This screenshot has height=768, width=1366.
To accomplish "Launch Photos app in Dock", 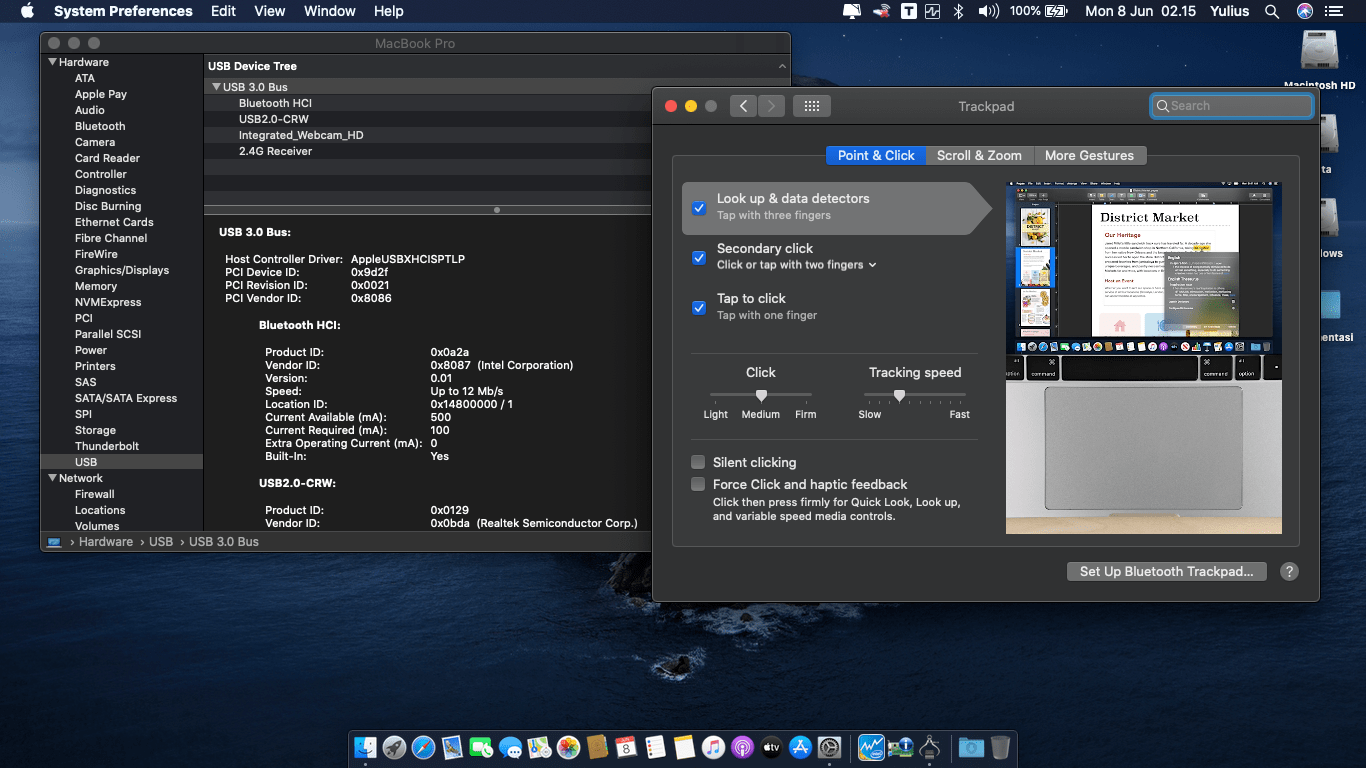I will tap(568, 747).
